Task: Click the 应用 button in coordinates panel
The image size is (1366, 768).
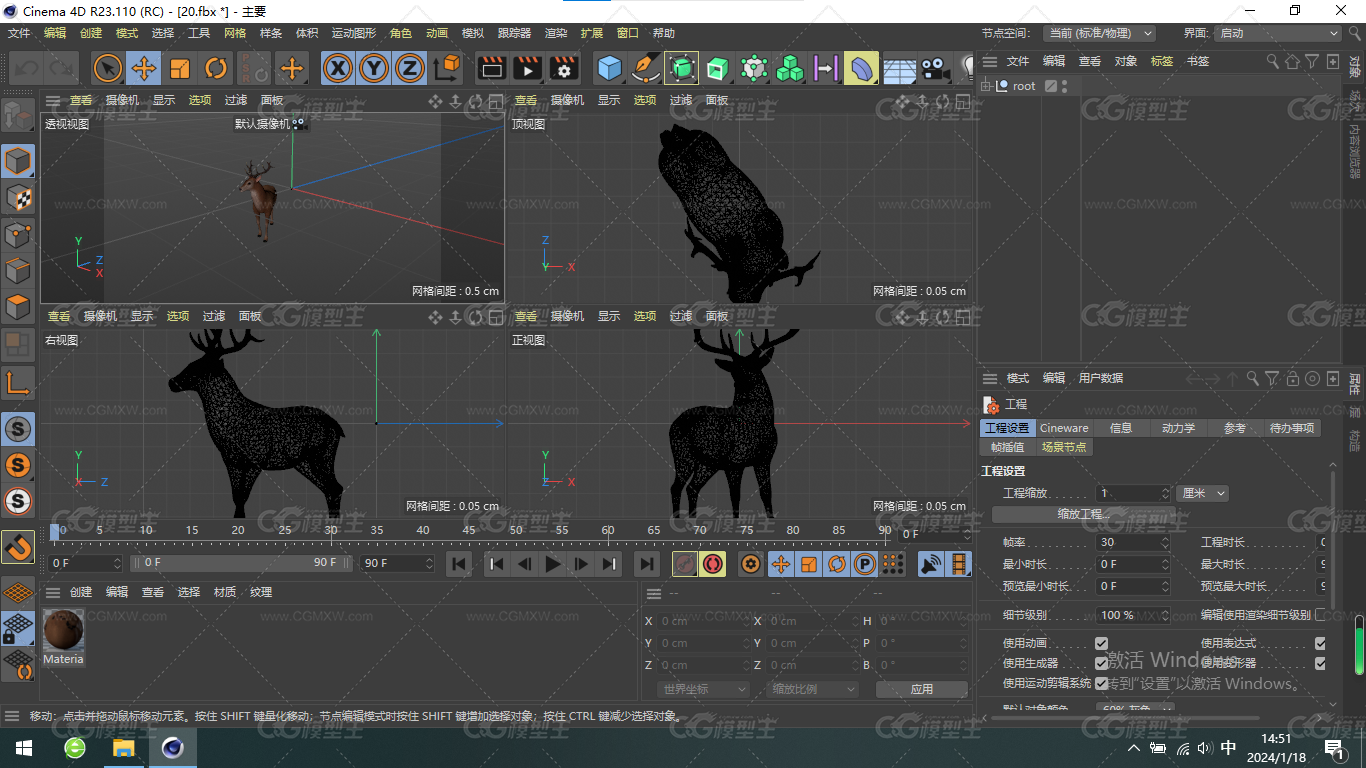Action: pyautogui.click(x=921, y=689)
